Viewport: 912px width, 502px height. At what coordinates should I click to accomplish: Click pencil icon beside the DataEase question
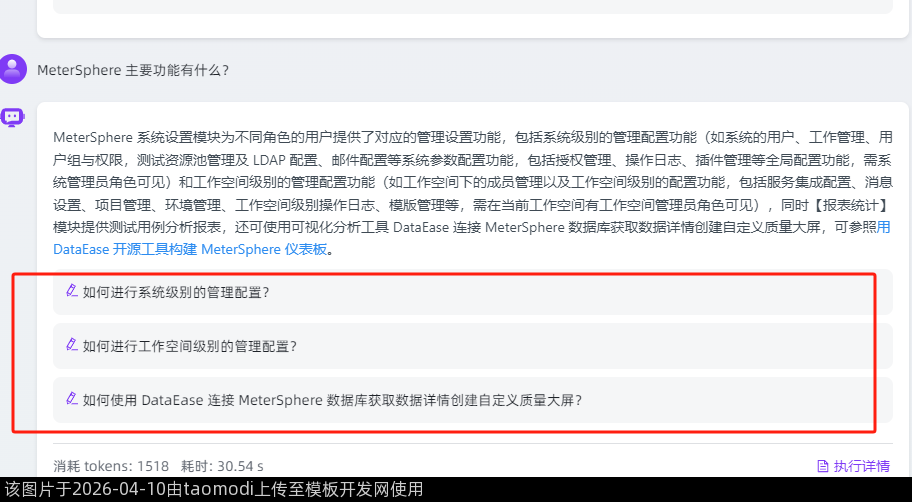pos(72,398)
